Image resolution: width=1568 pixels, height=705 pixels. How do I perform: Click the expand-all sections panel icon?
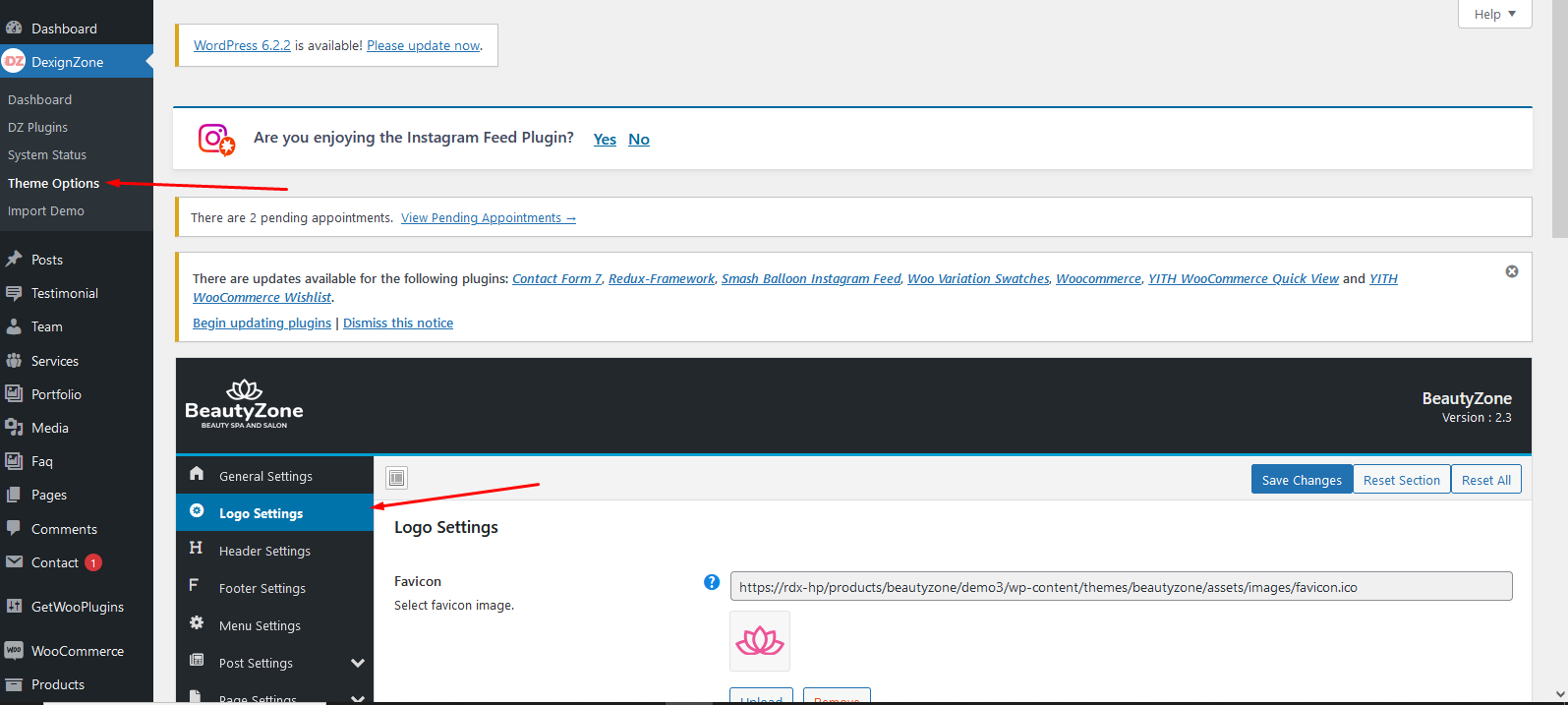click(x=397, y=478)
